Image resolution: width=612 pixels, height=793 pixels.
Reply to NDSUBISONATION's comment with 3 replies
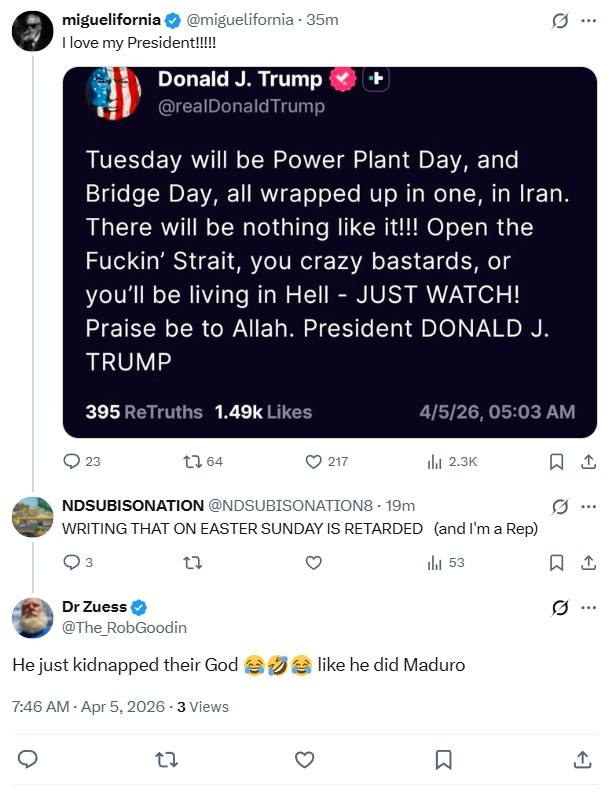tap(77, 562)
